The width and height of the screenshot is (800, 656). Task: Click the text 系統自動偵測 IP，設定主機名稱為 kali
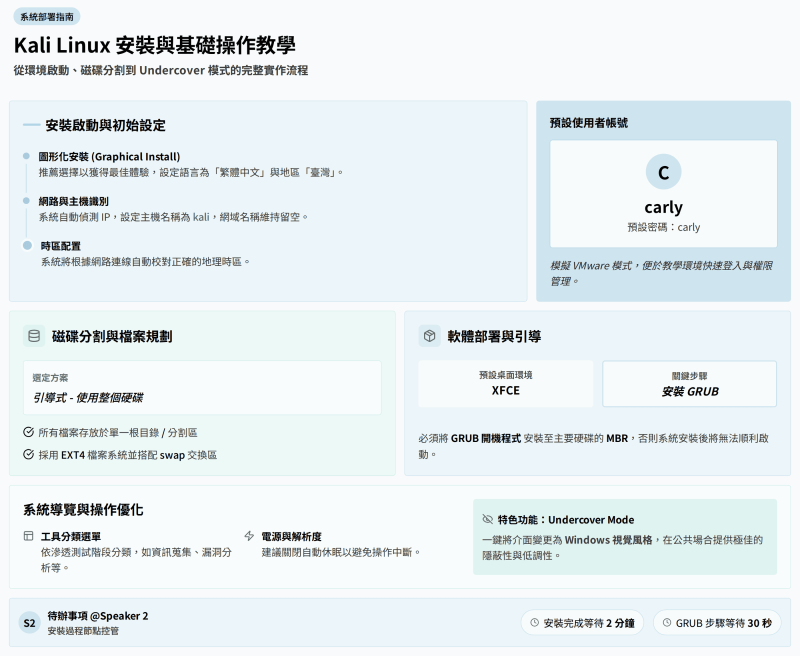[173, 217]
